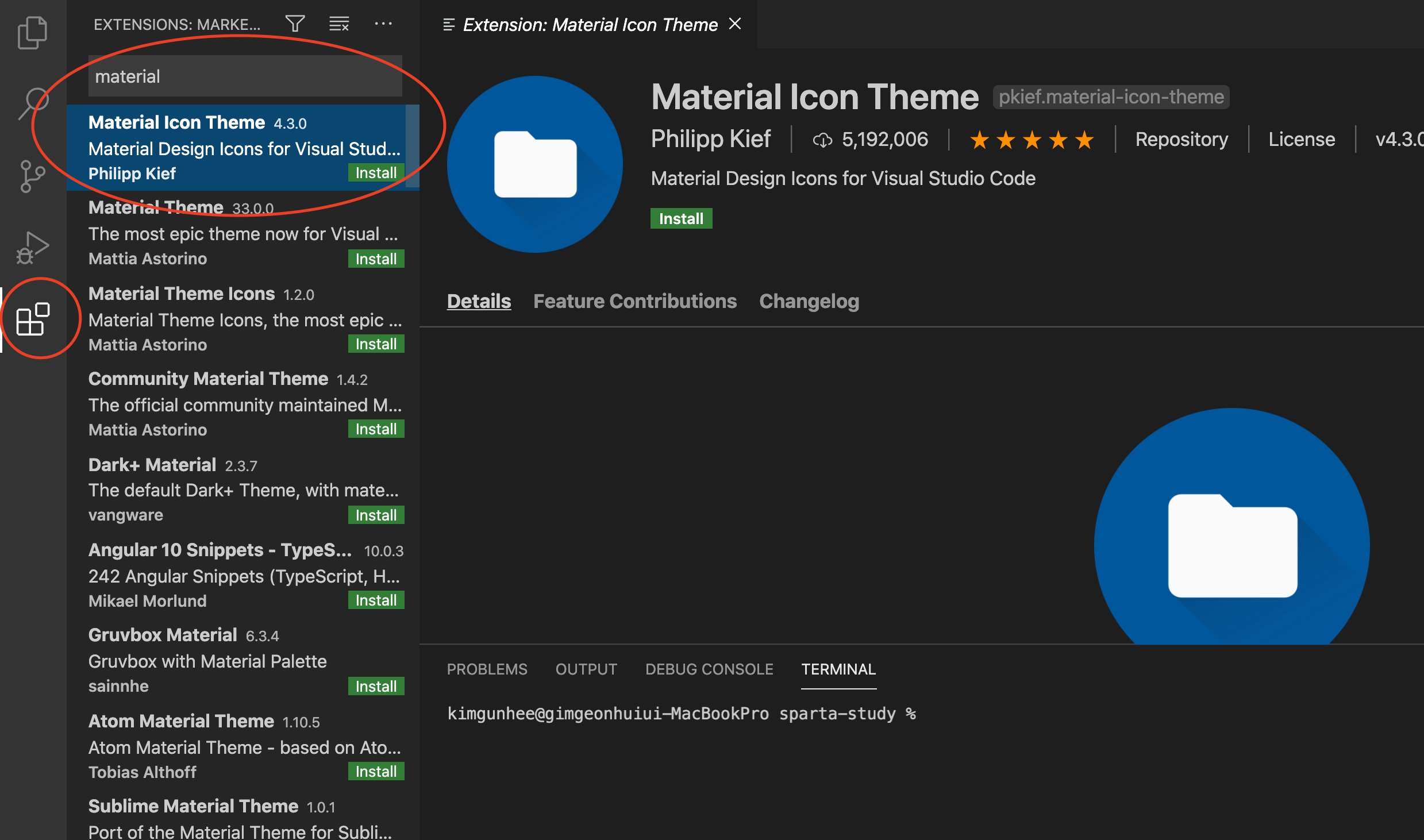Open the Output panel tab

[586, 669]
